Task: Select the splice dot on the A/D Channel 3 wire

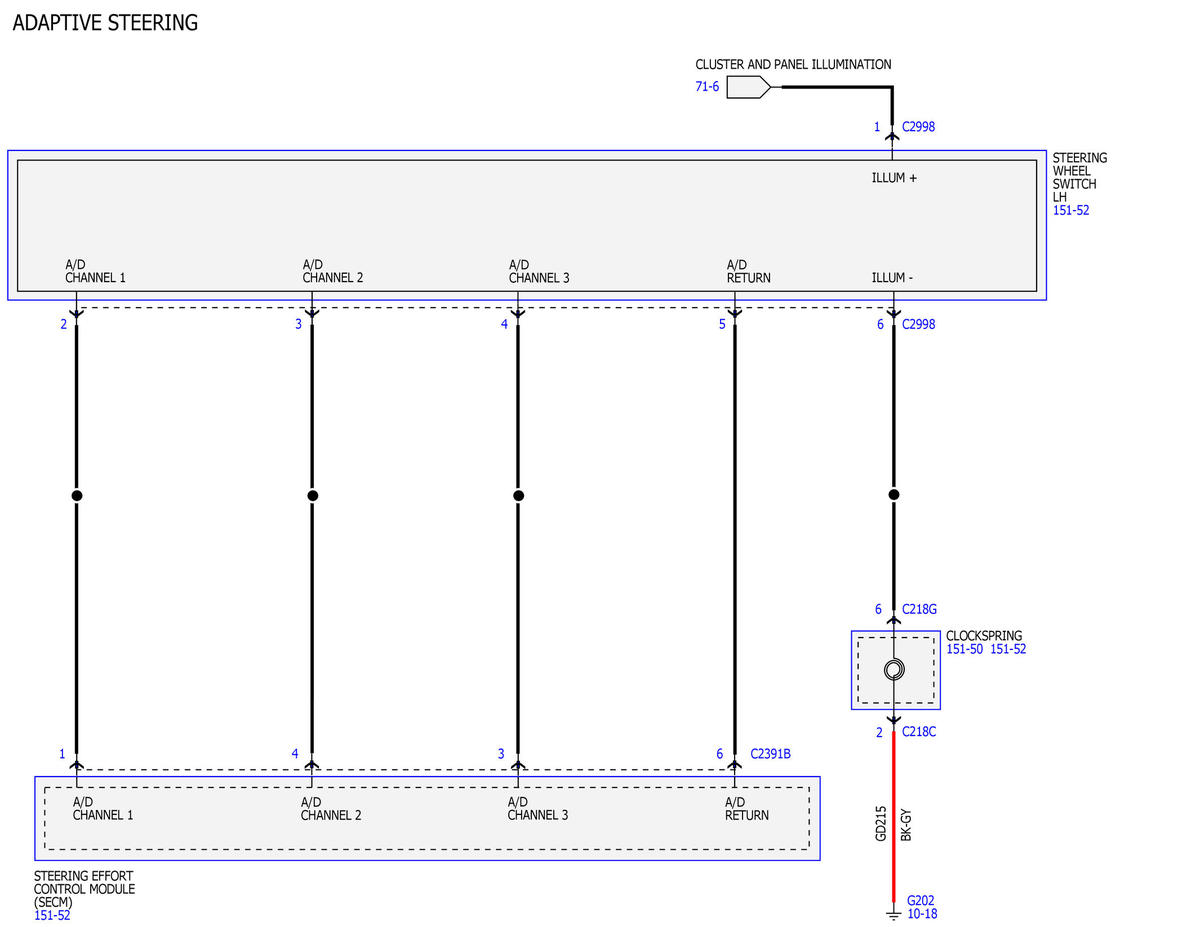Action: coord(518,495)
